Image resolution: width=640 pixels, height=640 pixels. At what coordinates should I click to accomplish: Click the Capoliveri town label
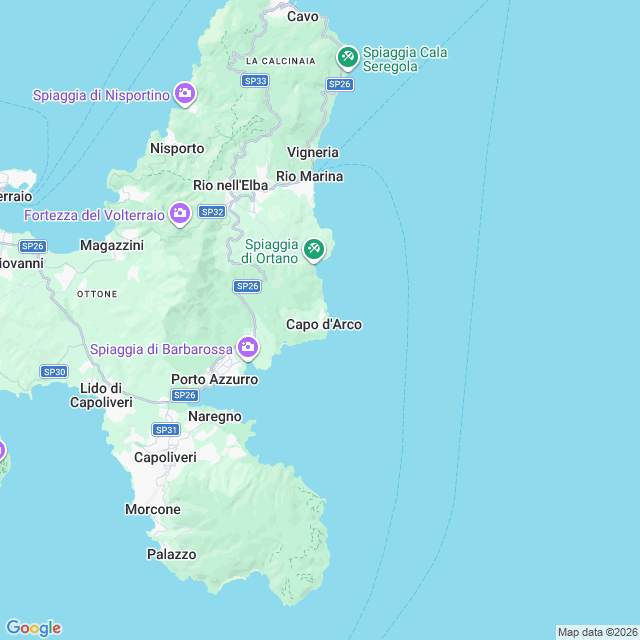(165, 457)
